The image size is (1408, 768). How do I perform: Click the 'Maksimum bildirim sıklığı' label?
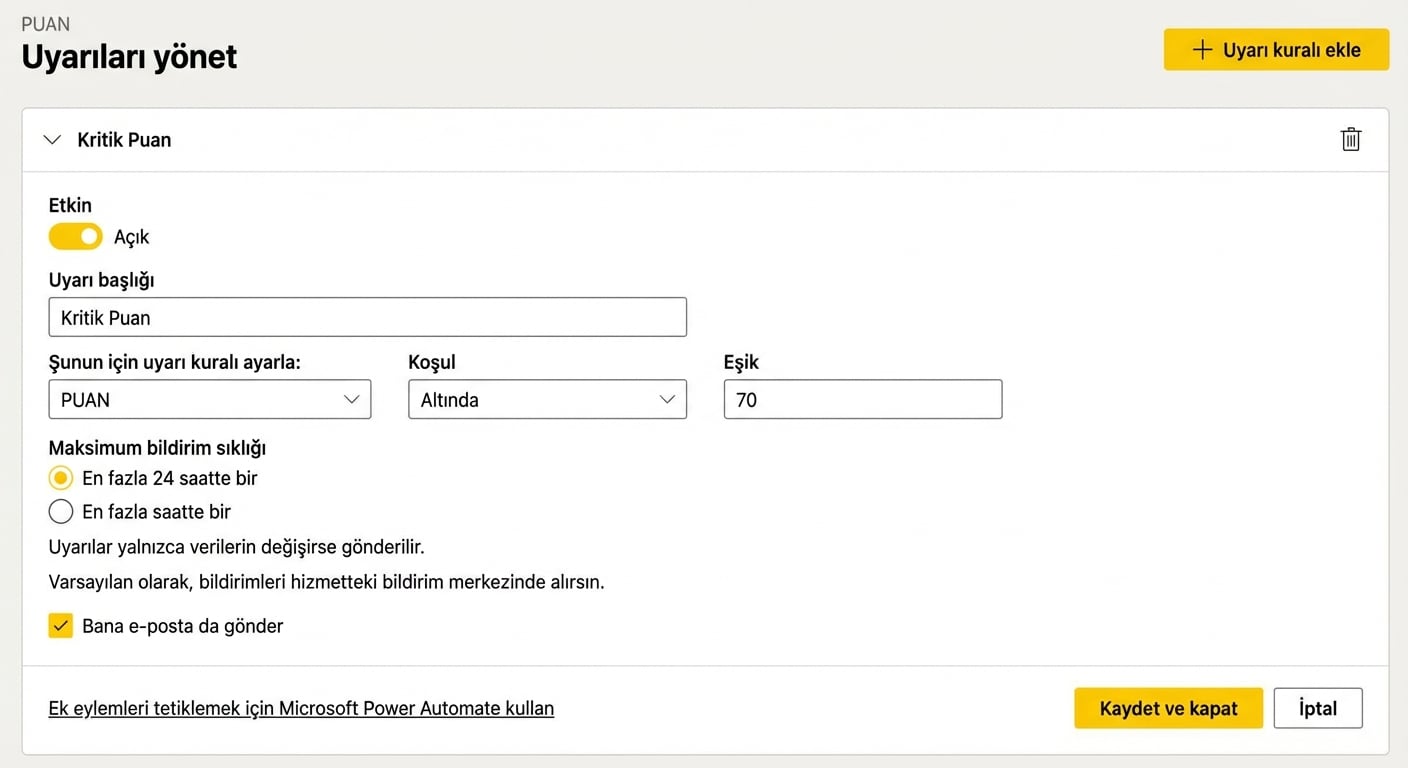157,447
